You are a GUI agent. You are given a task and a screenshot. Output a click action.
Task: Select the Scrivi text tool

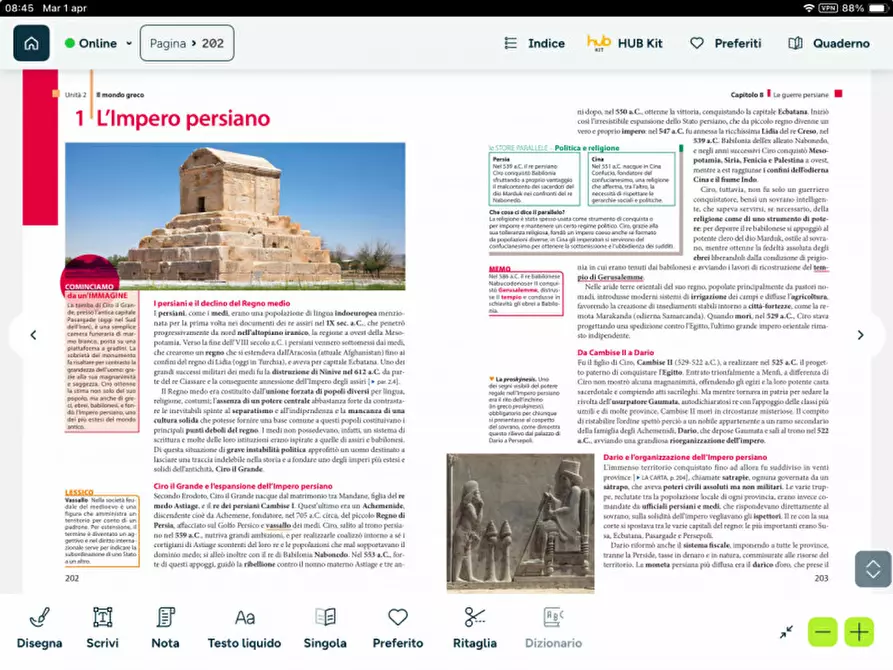point(102,628)
